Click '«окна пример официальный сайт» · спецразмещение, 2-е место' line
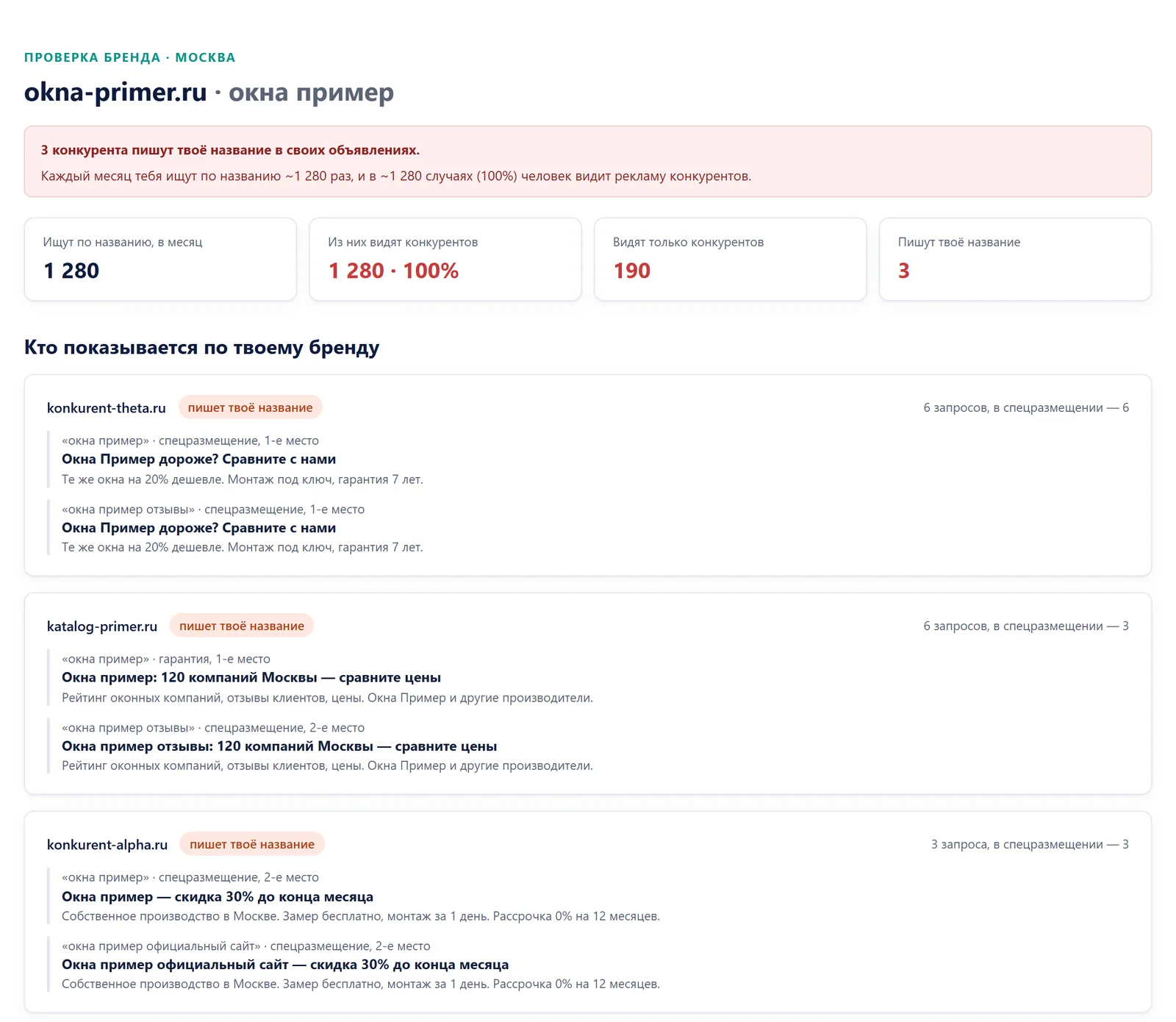 [246, 946]
